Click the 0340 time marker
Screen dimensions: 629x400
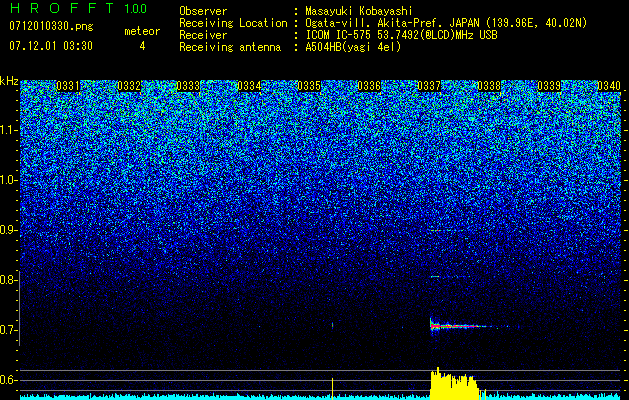(x=609, y=86)
